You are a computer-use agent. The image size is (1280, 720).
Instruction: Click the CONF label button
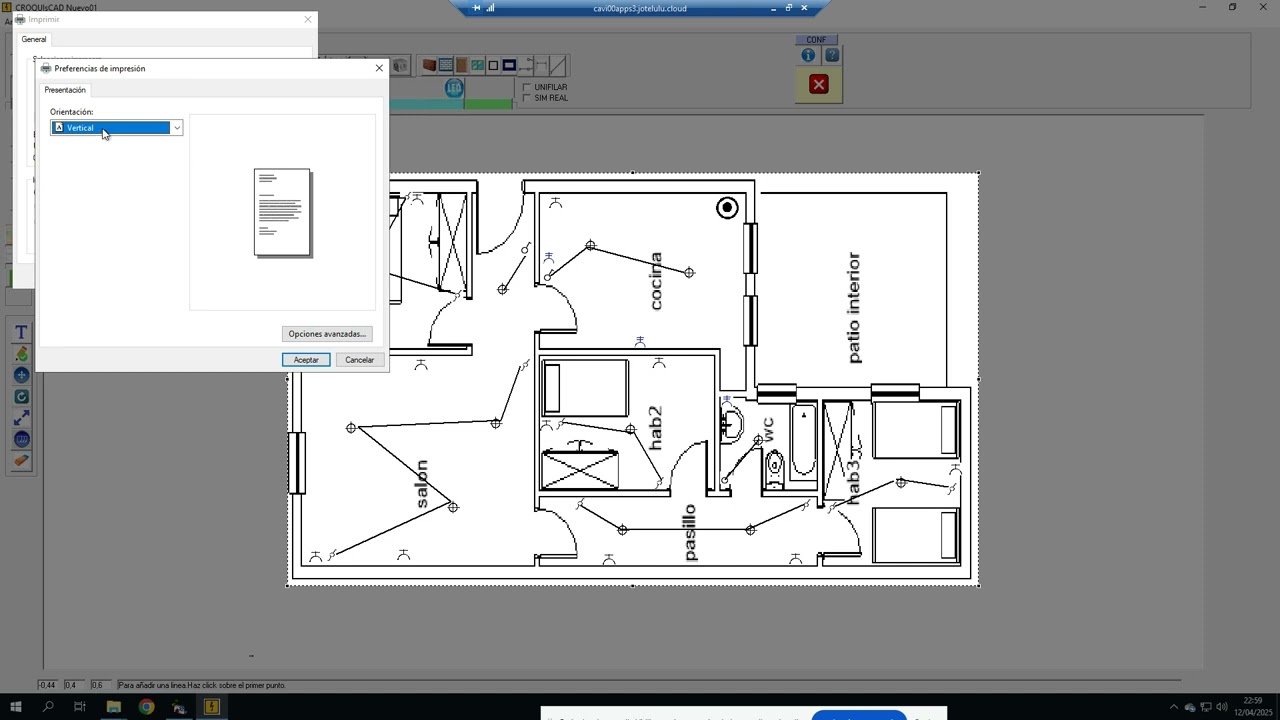(817, 40)
